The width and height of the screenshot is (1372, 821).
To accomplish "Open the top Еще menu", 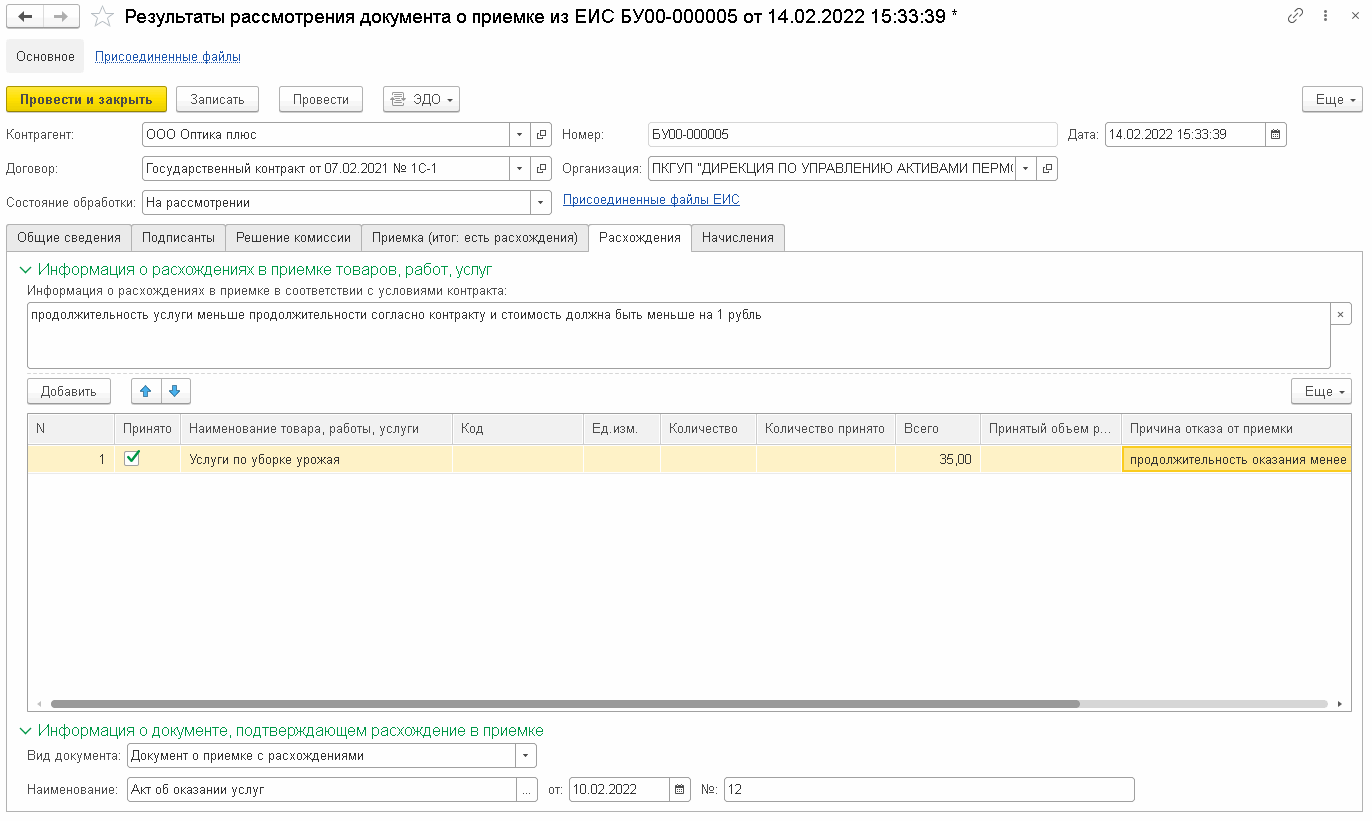I will pyautogui.click(x=1333, y=99).
